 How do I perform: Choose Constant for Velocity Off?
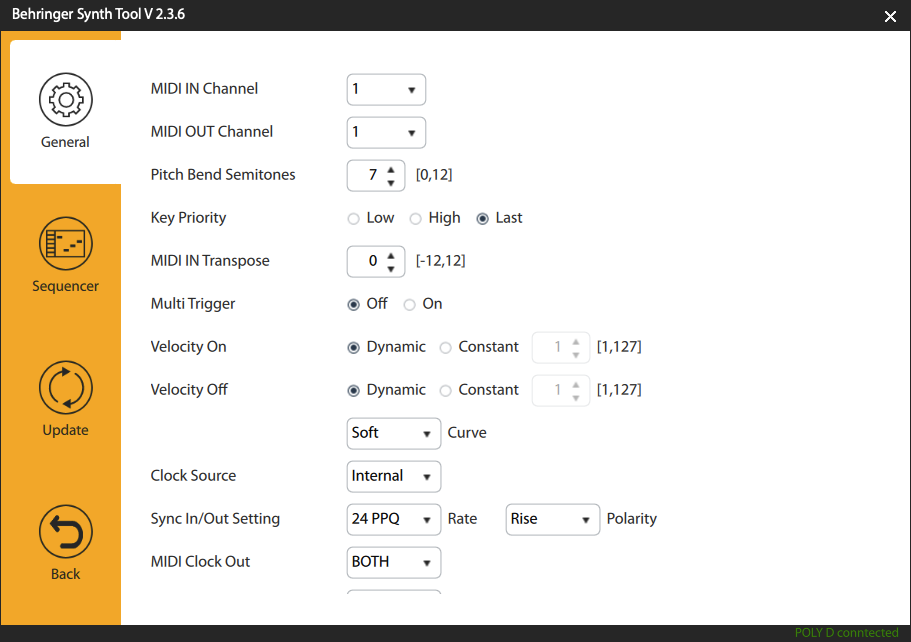[446, 390]
